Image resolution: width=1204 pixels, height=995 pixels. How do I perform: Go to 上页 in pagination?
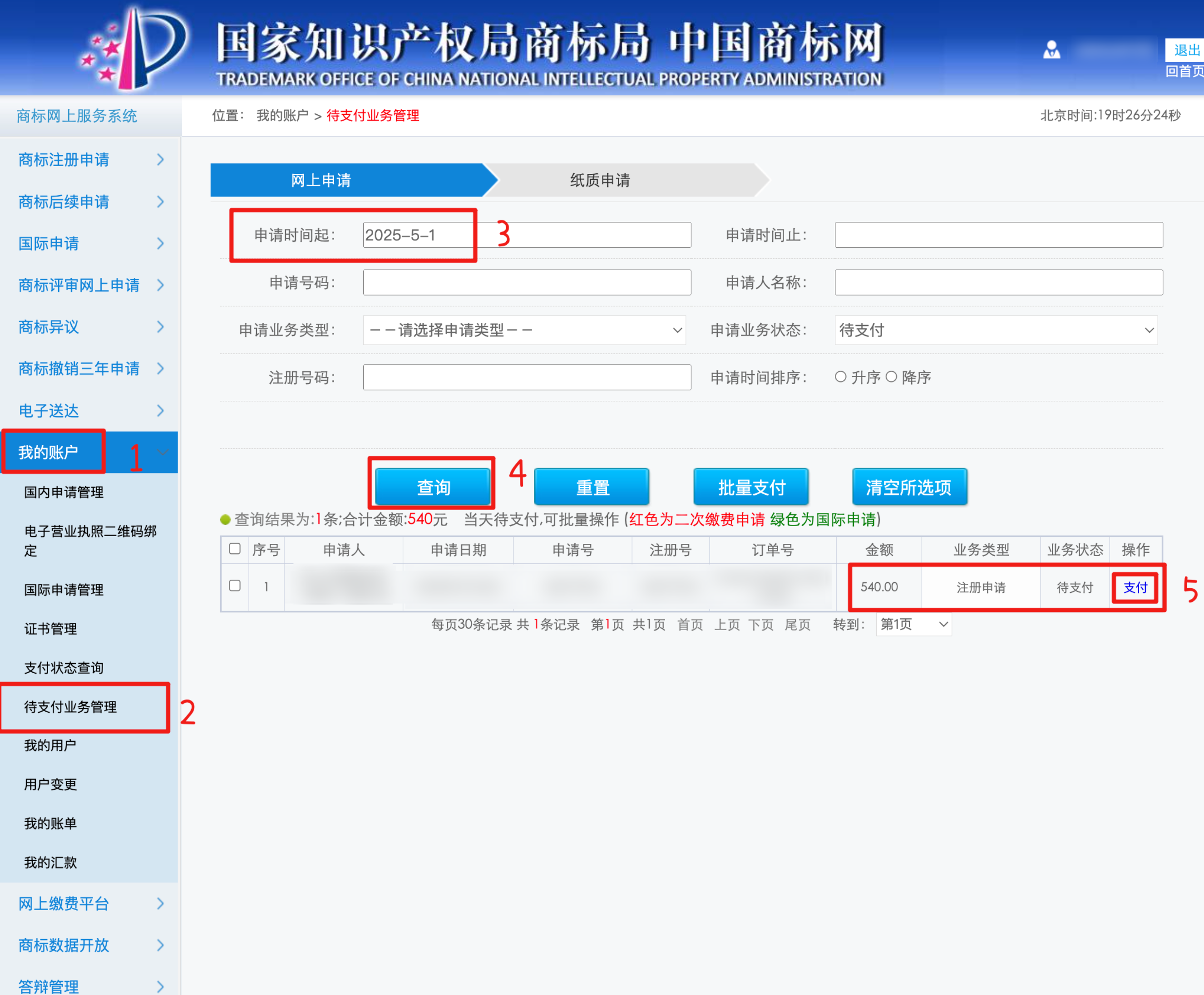727,625
